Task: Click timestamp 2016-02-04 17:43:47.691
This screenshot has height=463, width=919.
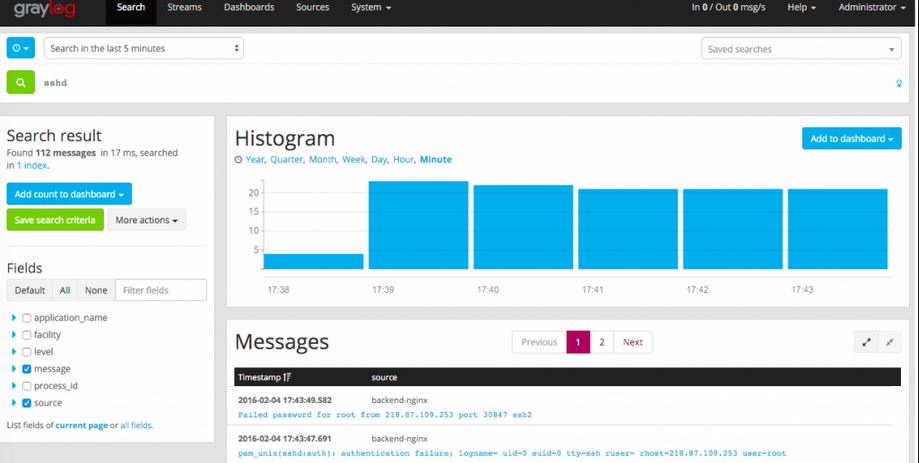Action: [x=285, y=438]
